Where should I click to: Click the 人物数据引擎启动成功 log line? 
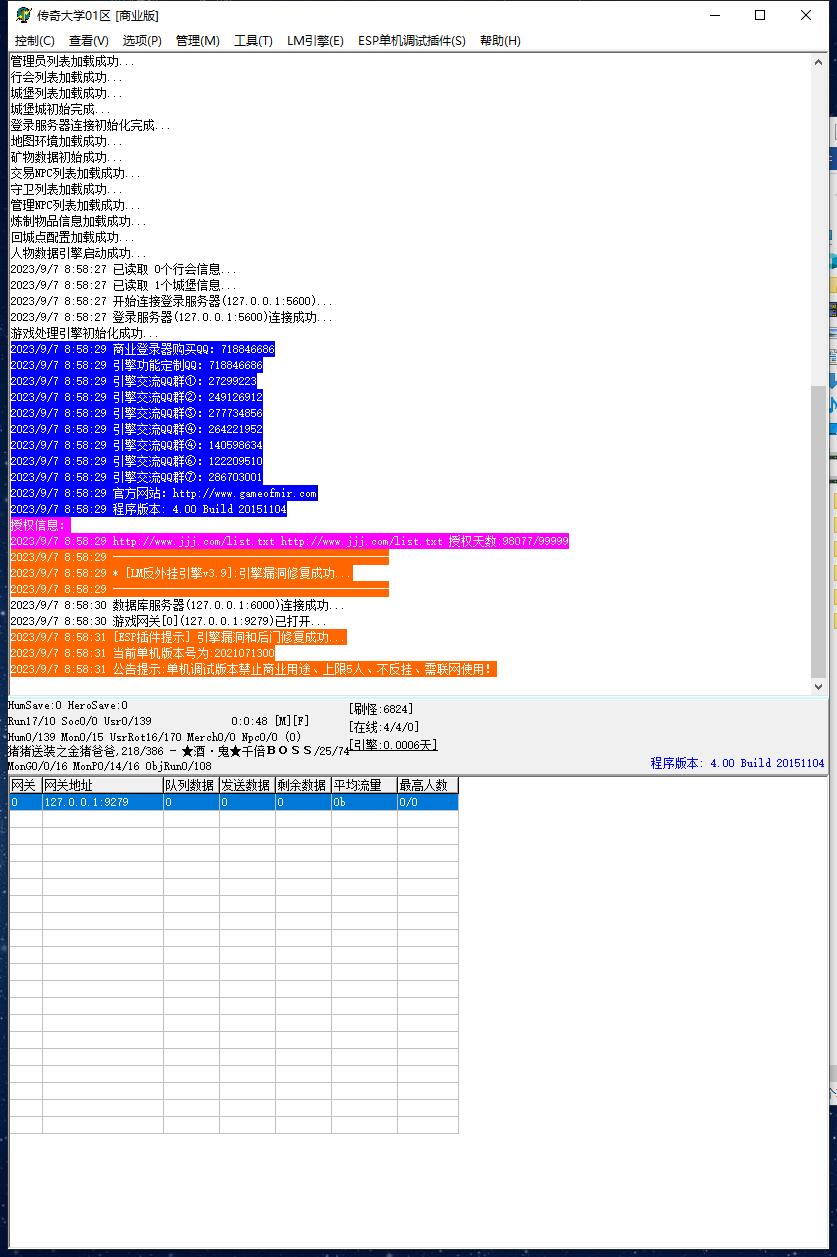(78, 253)
